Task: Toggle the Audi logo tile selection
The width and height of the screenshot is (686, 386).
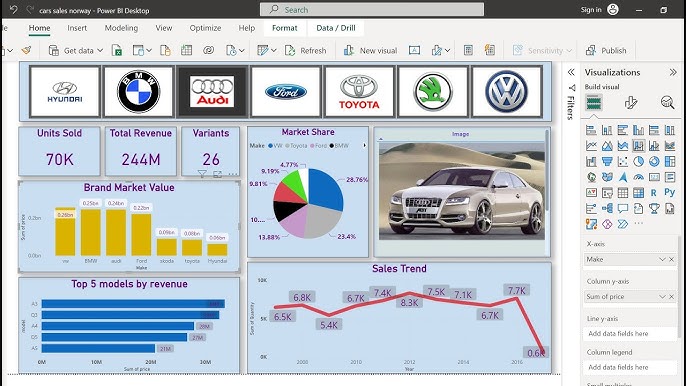Action: (x=212, y=91)
